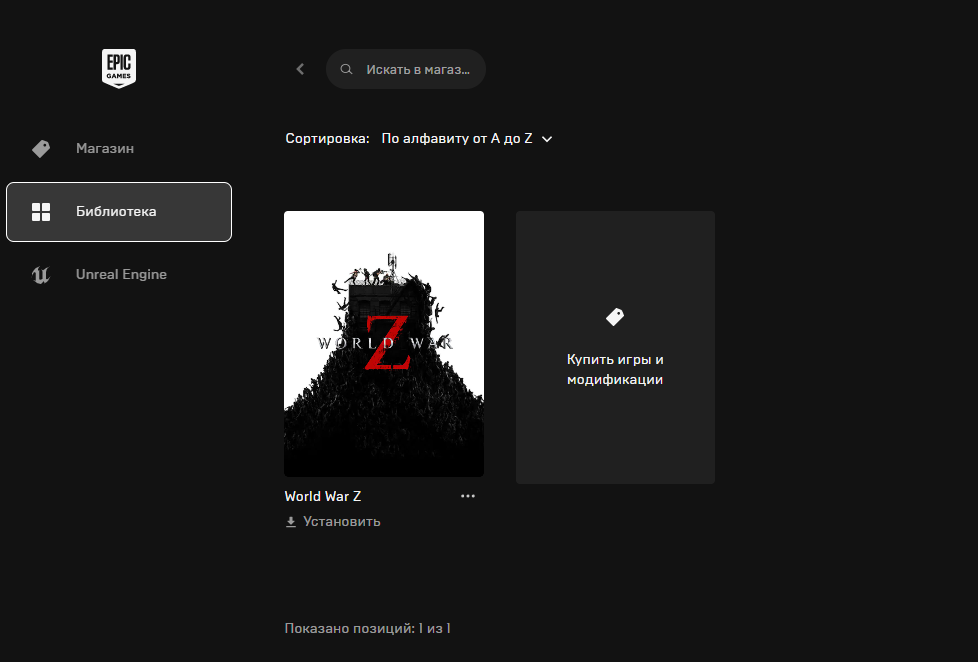Select the Библиотека menu item
The height and width of the screenshot is (662, 978).
[x=119, y=212]
